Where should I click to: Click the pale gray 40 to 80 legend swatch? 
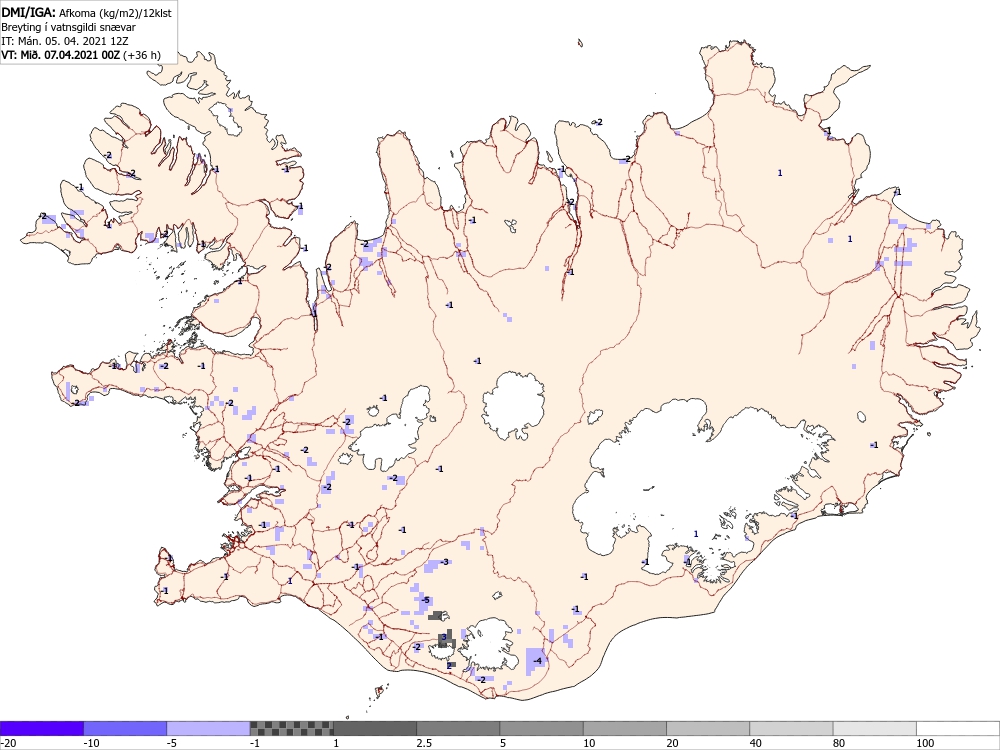[791, 728]
